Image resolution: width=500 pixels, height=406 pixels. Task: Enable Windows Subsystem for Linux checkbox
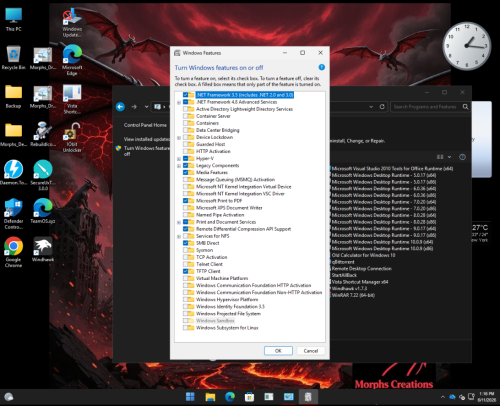pyautogui.click(x=185, y=328)
